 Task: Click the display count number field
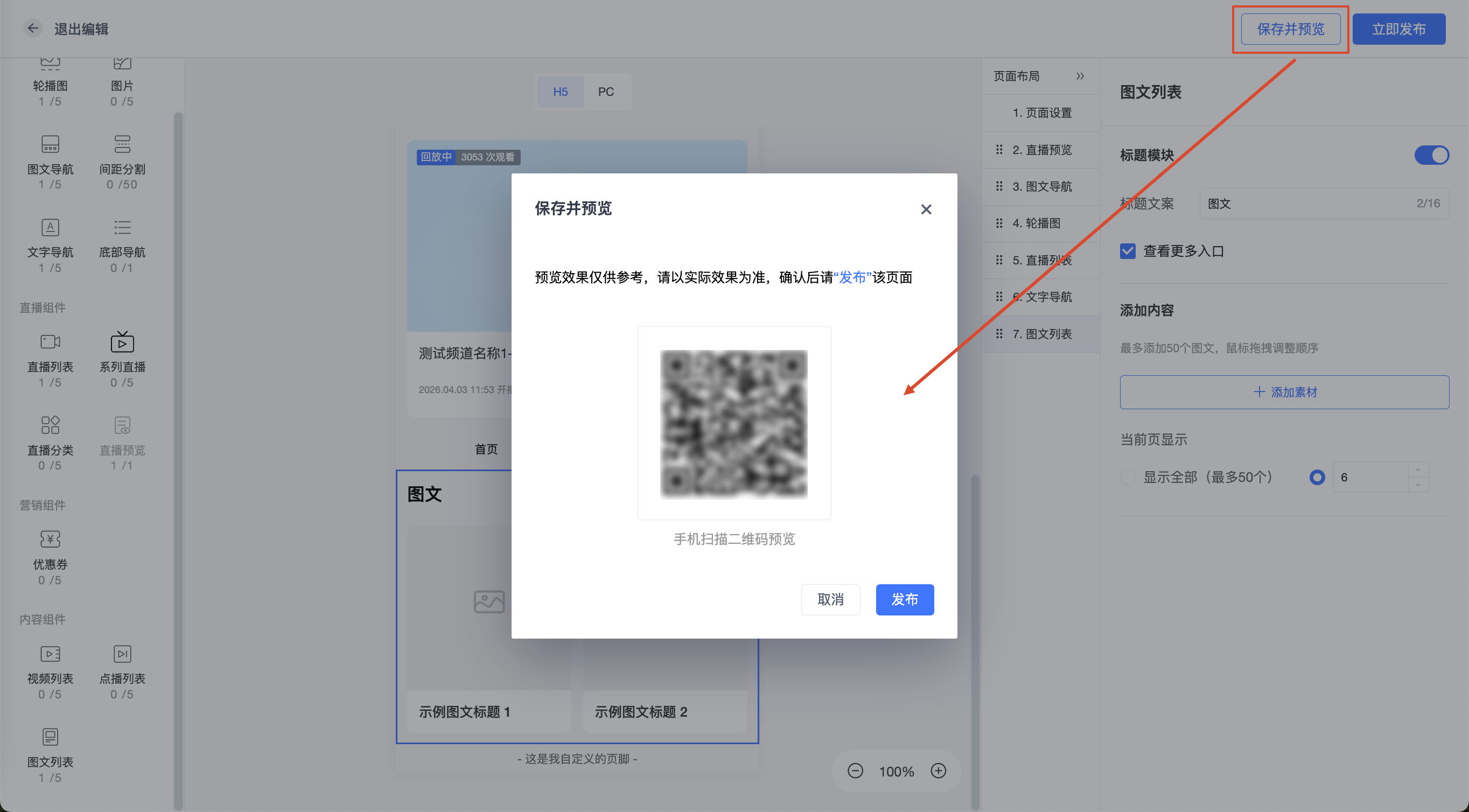coord(1370,477)
